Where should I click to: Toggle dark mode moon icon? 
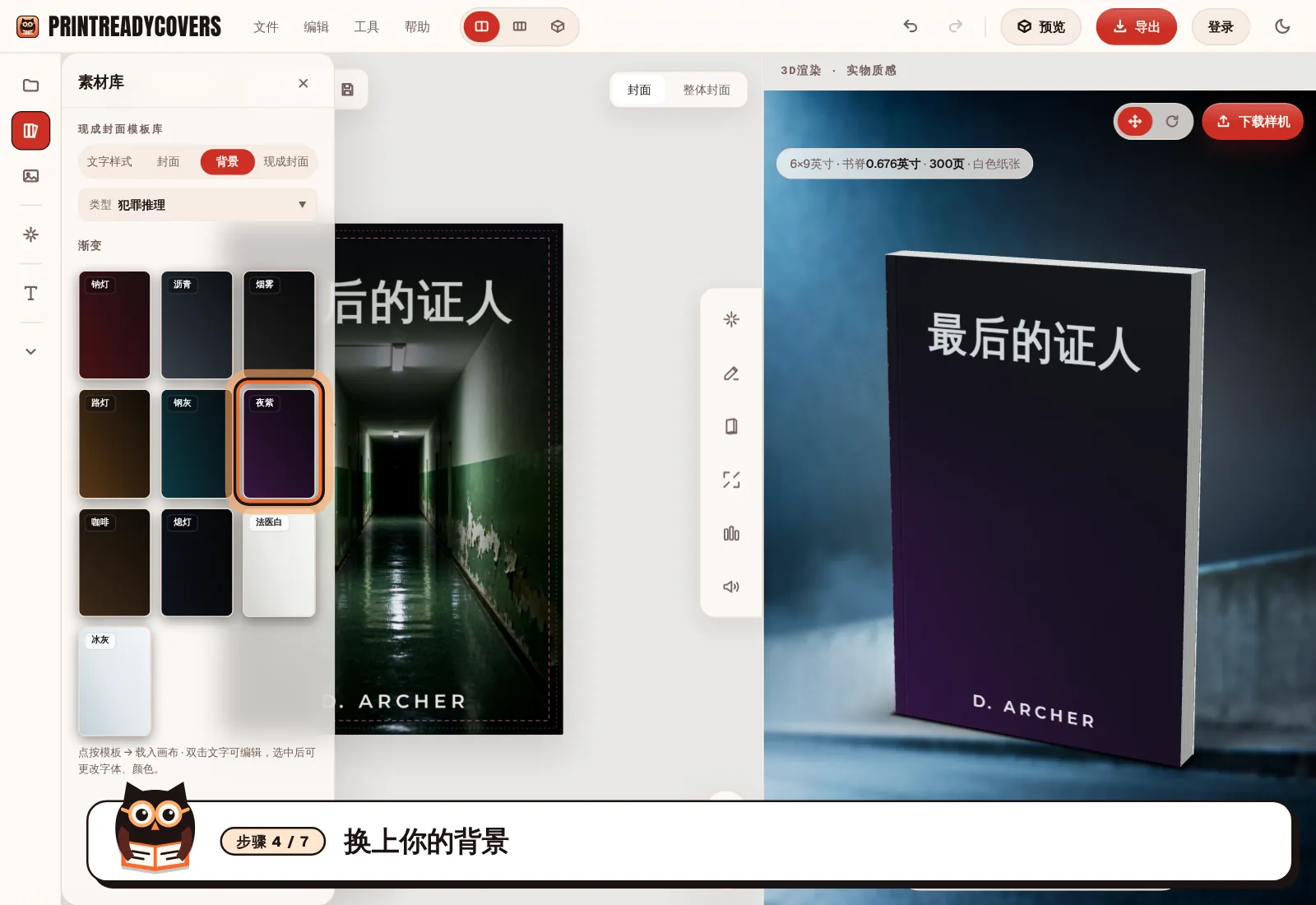[x=1282, y=26]
